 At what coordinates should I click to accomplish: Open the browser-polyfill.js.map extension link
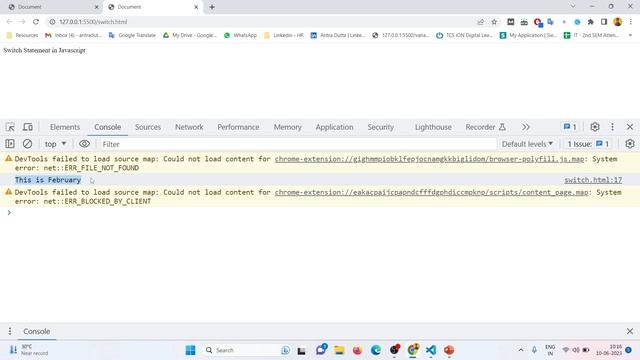pyautogui.click(x=429, y=159)
